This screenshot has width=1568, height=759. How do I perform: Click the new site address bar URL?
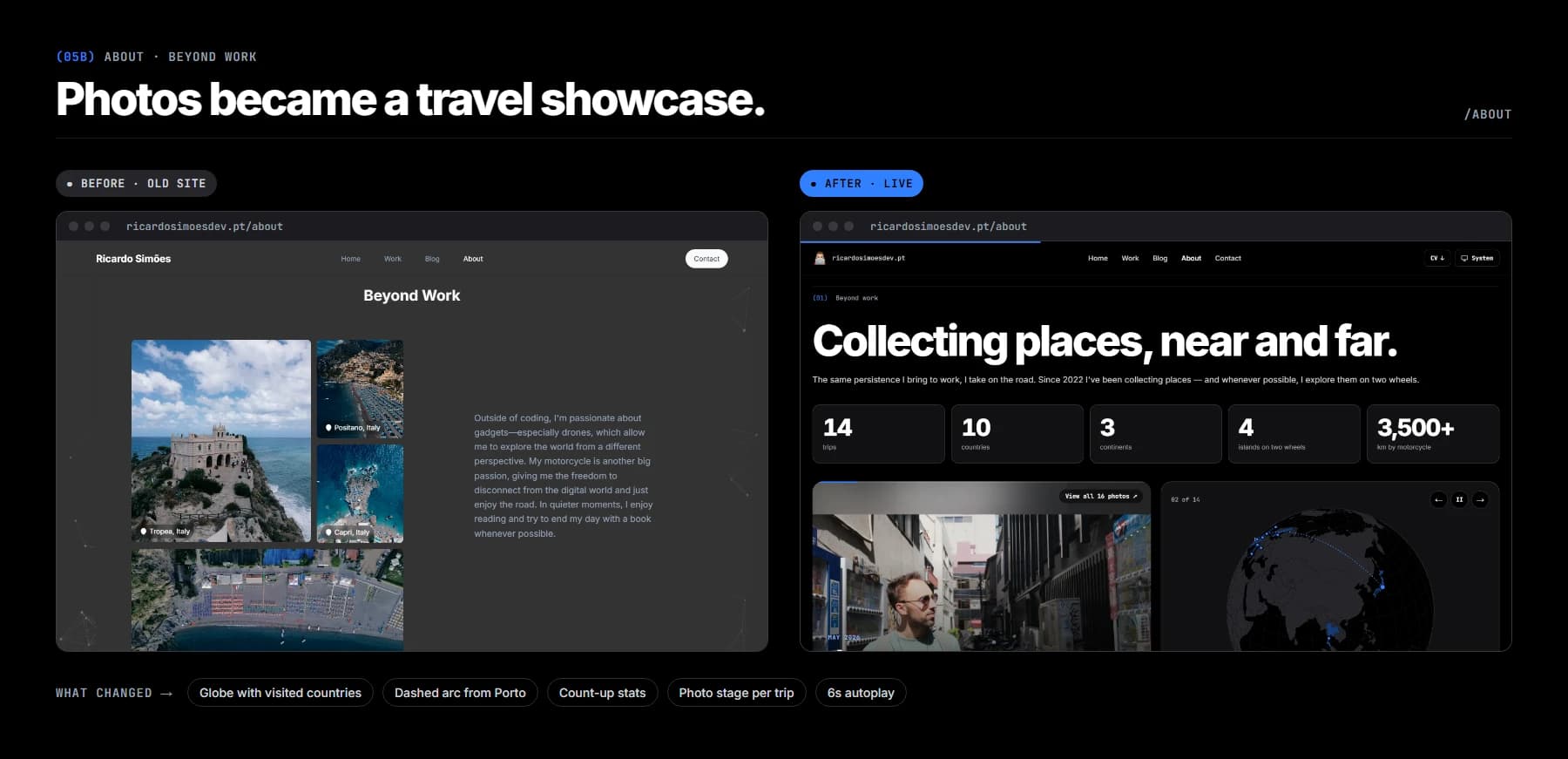click(x=949, y=227)
